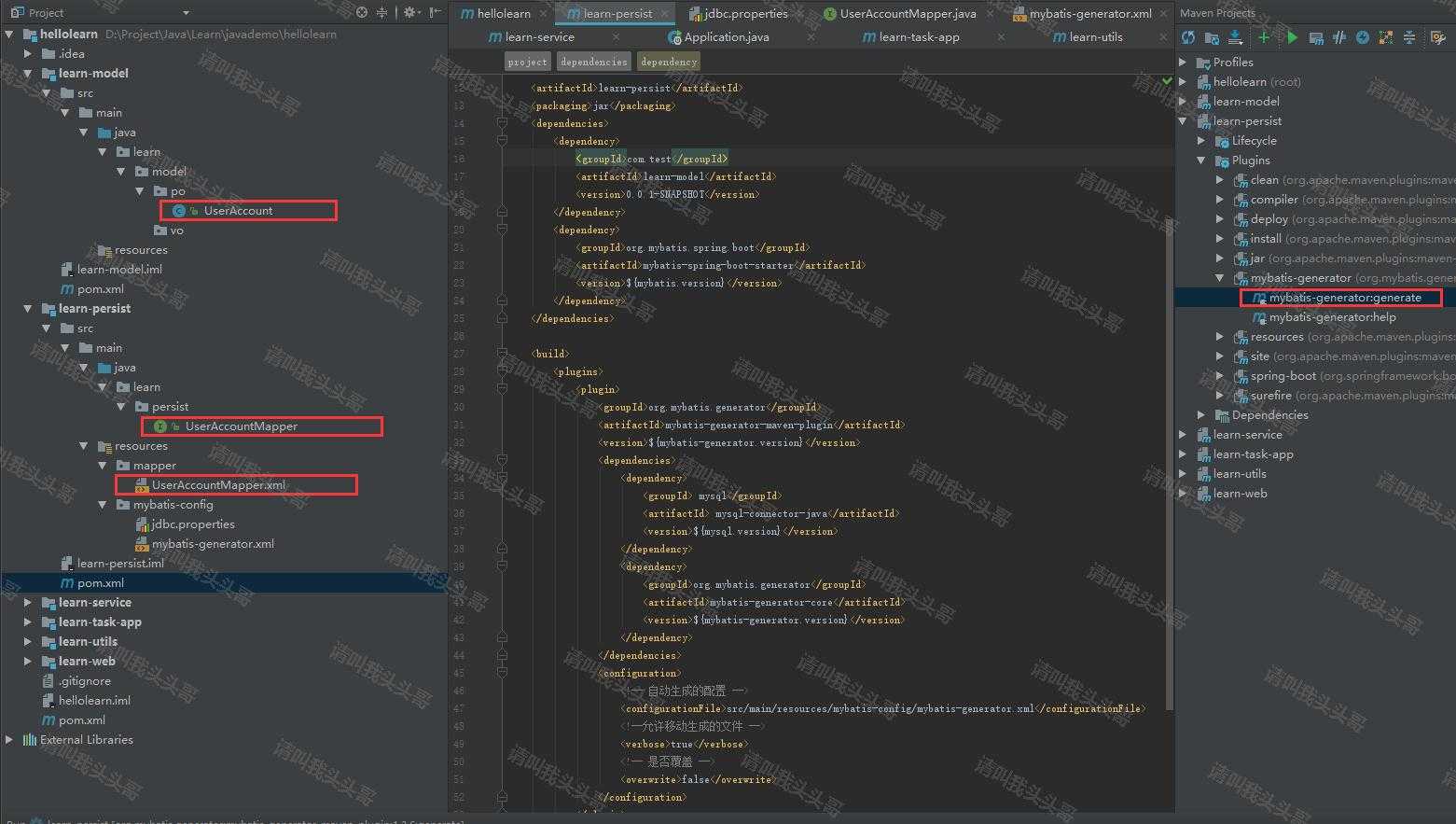Select the vo package folder

pos(176,230)
